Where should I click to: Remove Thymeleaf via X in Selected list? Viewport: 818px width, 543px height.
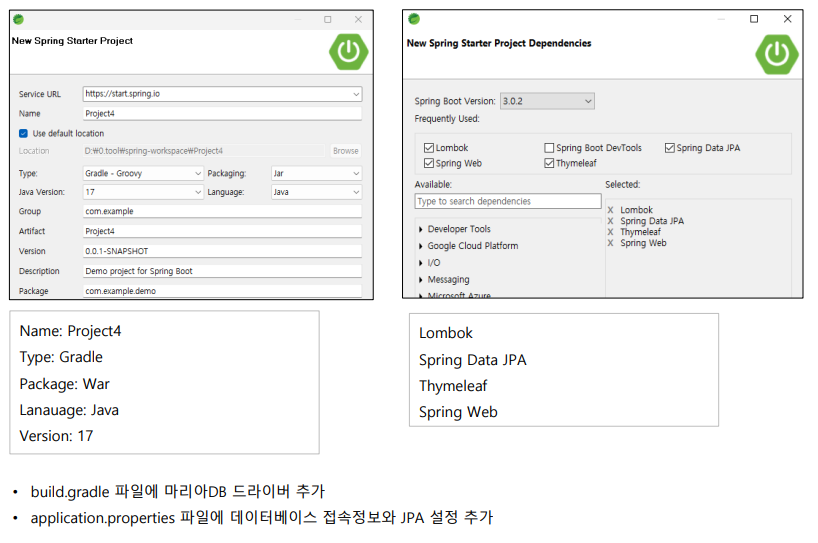pos(610,232)
